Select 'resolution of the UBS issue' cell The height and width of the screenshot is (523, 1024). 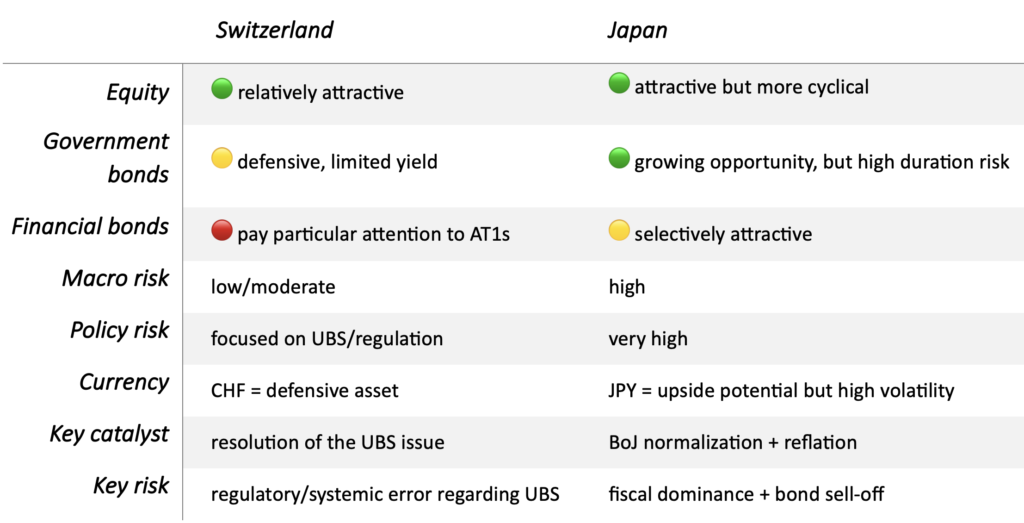[328, 442]
